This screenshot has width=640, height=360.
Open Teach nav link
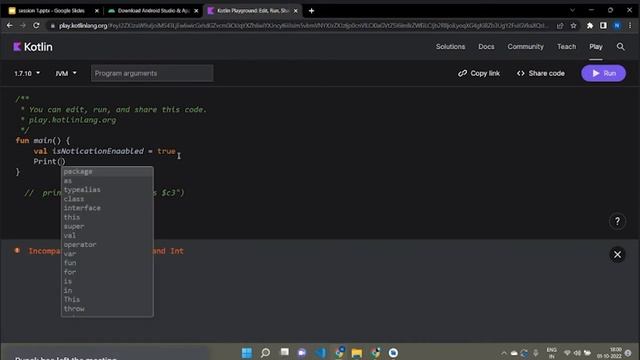567,47
